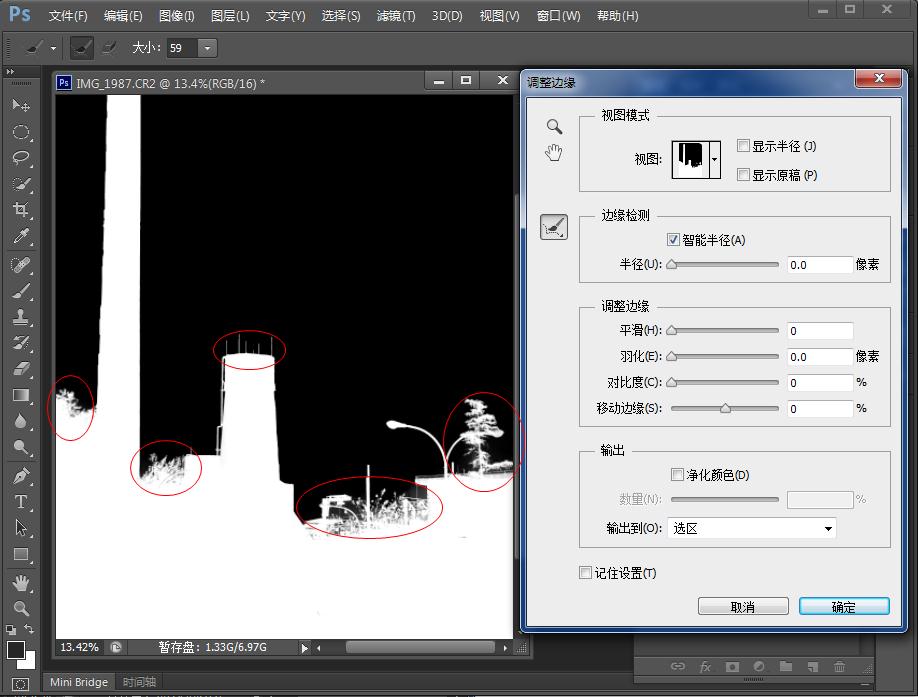Select the Eyedropper tool
The height and width of the screenshot is (697, 918).
[20, 237]
